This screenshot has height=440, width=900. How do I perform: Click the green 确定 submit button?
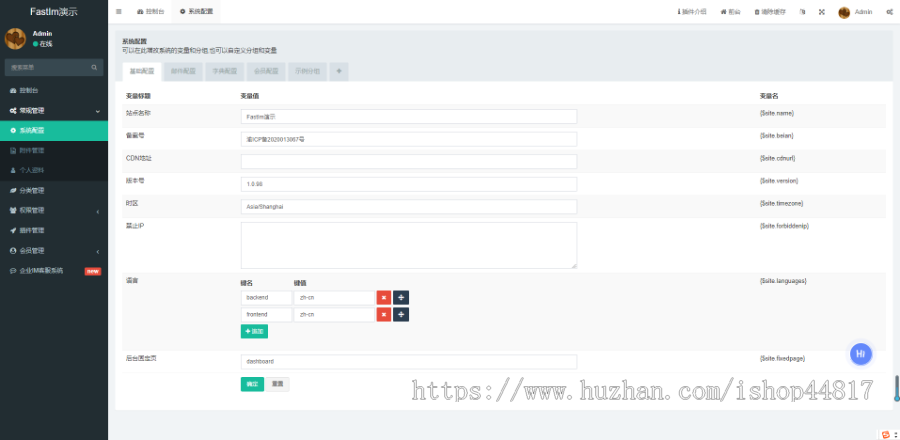(252, 384)
